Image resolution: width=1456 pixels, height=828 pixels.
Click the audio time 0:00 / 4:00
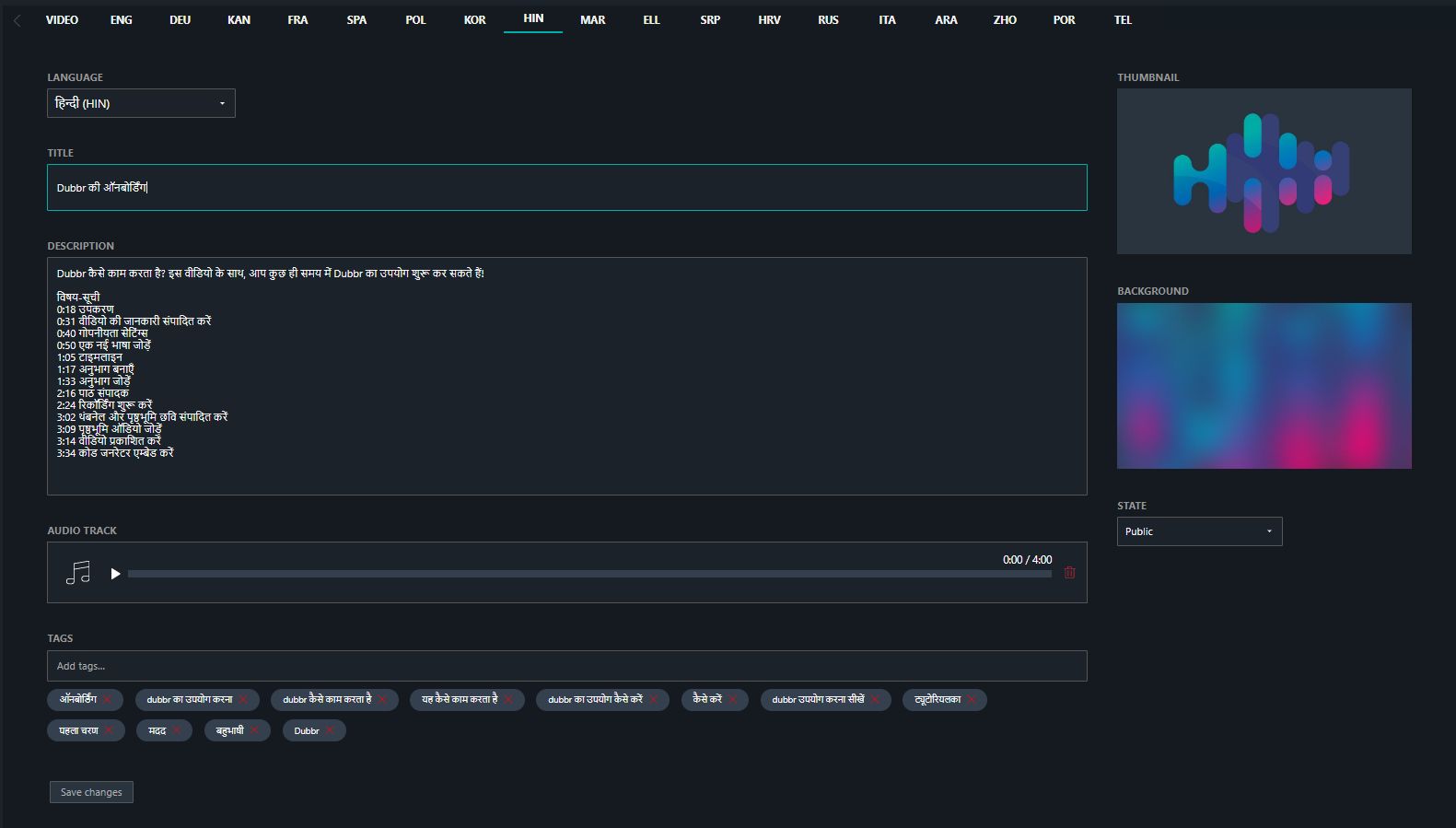coord(1027,560)
